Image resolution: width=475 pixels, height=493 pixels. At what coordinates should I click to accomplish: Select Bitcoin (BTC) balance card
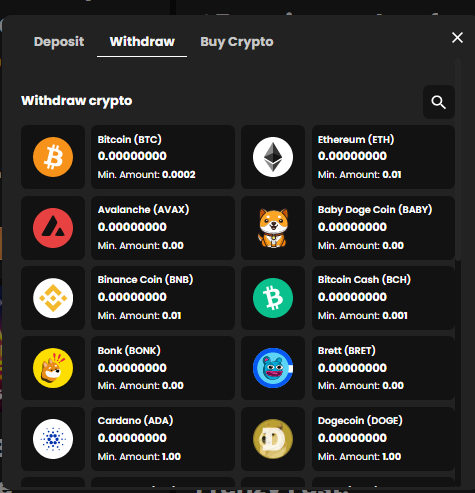point(163,157)
